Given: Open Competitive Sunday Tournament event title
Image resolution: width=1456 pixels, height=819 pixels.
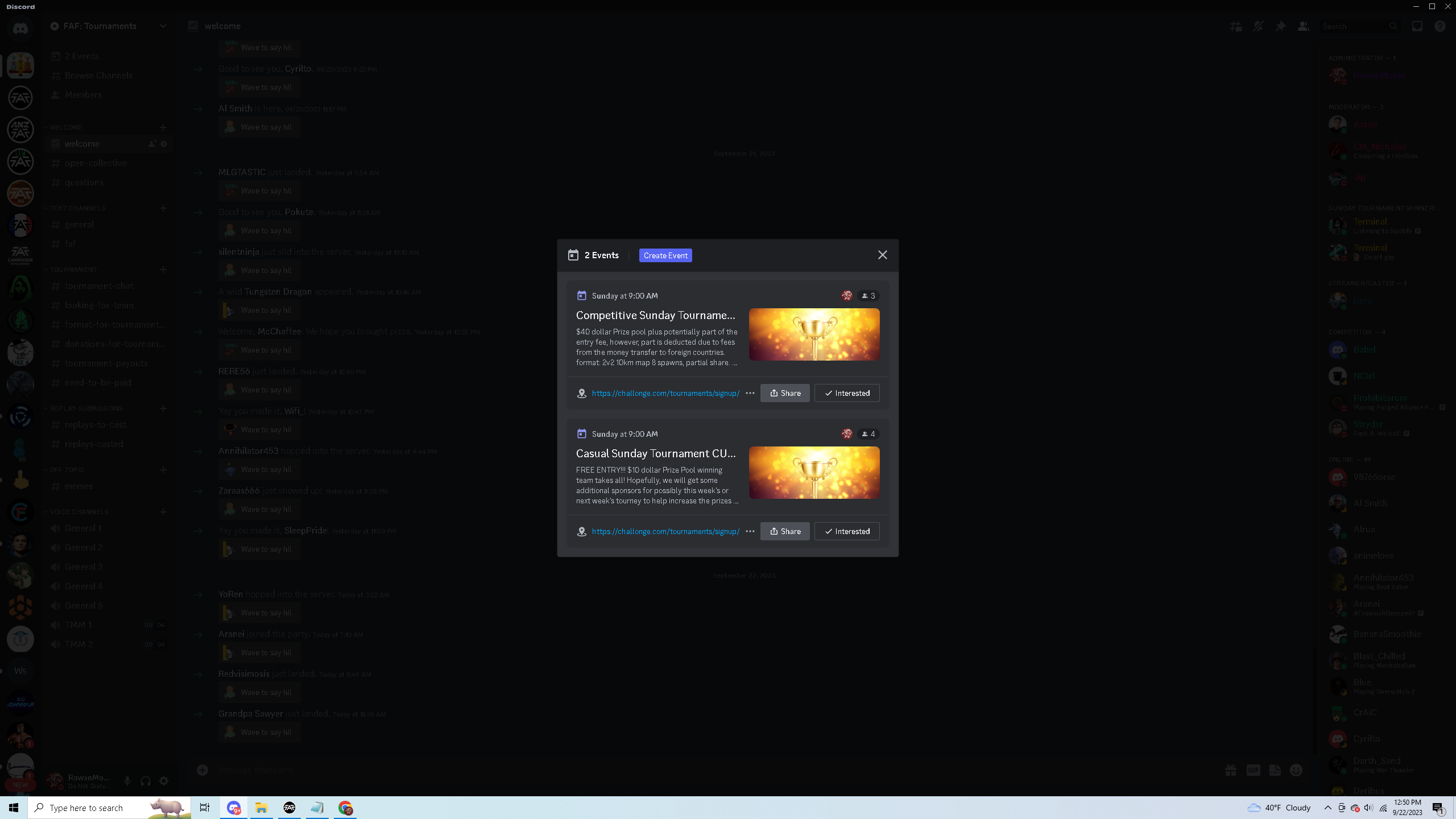Looking at the screenshot, I should tap(656, 315).
